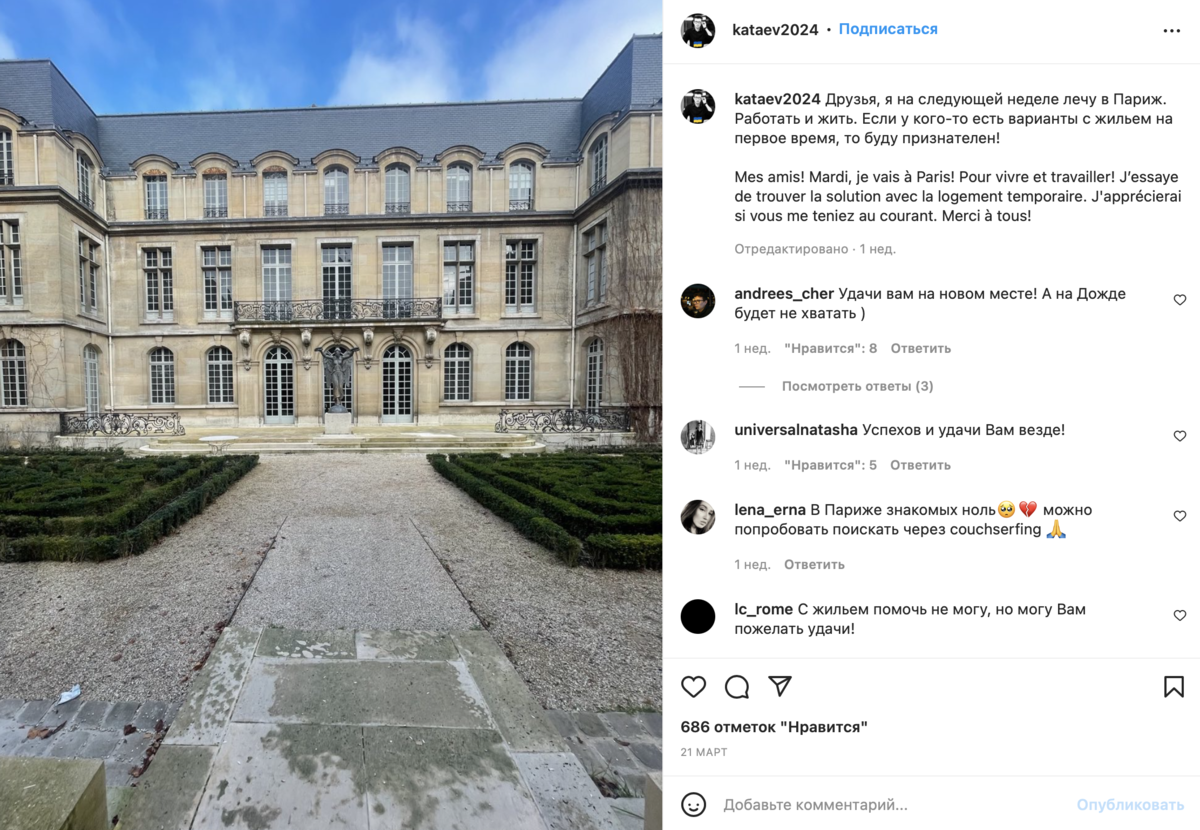
Task: Click the "Опубликовать" post button
Action: click(1130, 804)
